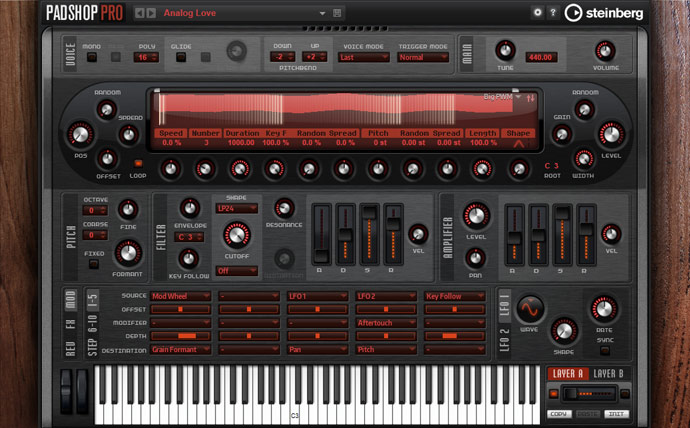The width and height of the screenshot is (690, 428).
Task: Click the Steinberg logo
Action: pyautogui.click(x=604, y=13)
